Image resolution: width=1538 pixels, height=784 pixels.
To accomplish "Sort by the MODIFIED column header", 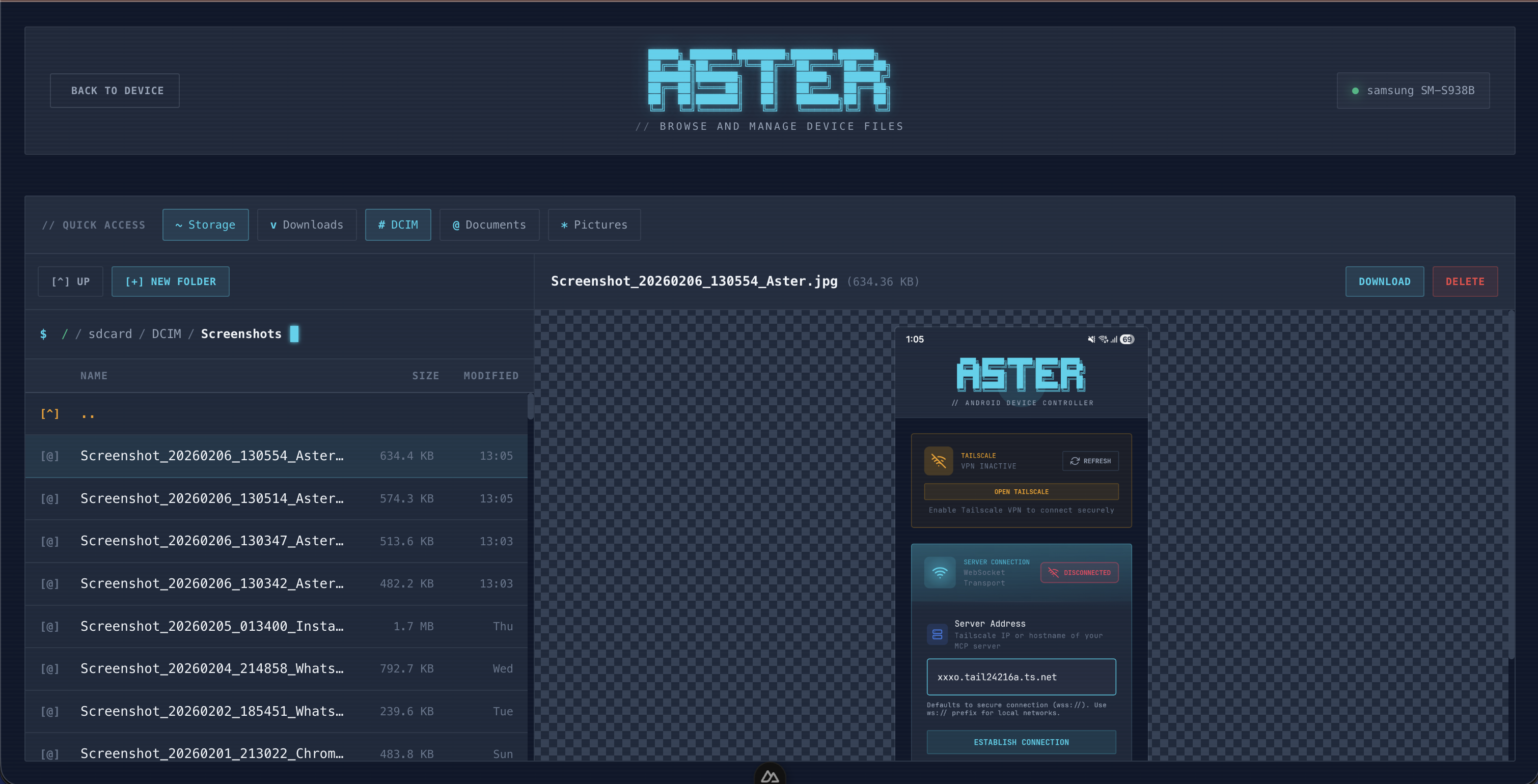I will click(491, 376).
